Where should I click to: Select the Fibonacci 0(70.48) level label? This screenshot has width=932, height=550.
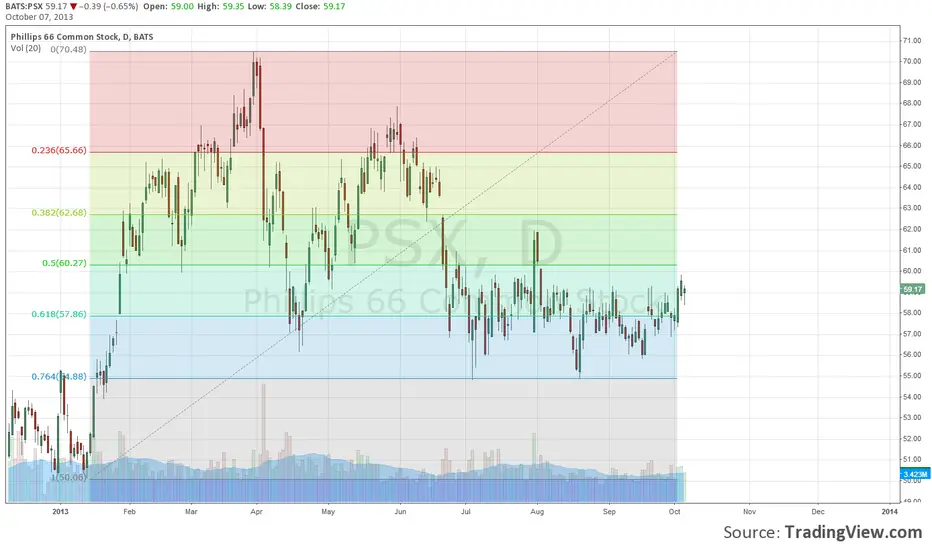[x=68, y=50]
